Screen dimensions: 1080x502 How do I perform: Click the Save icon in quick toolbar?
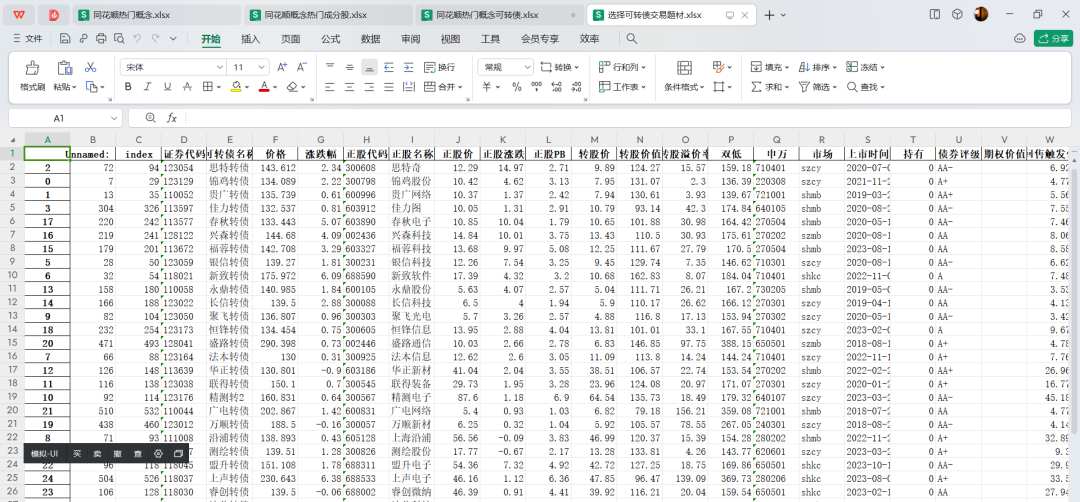point(65,39)
